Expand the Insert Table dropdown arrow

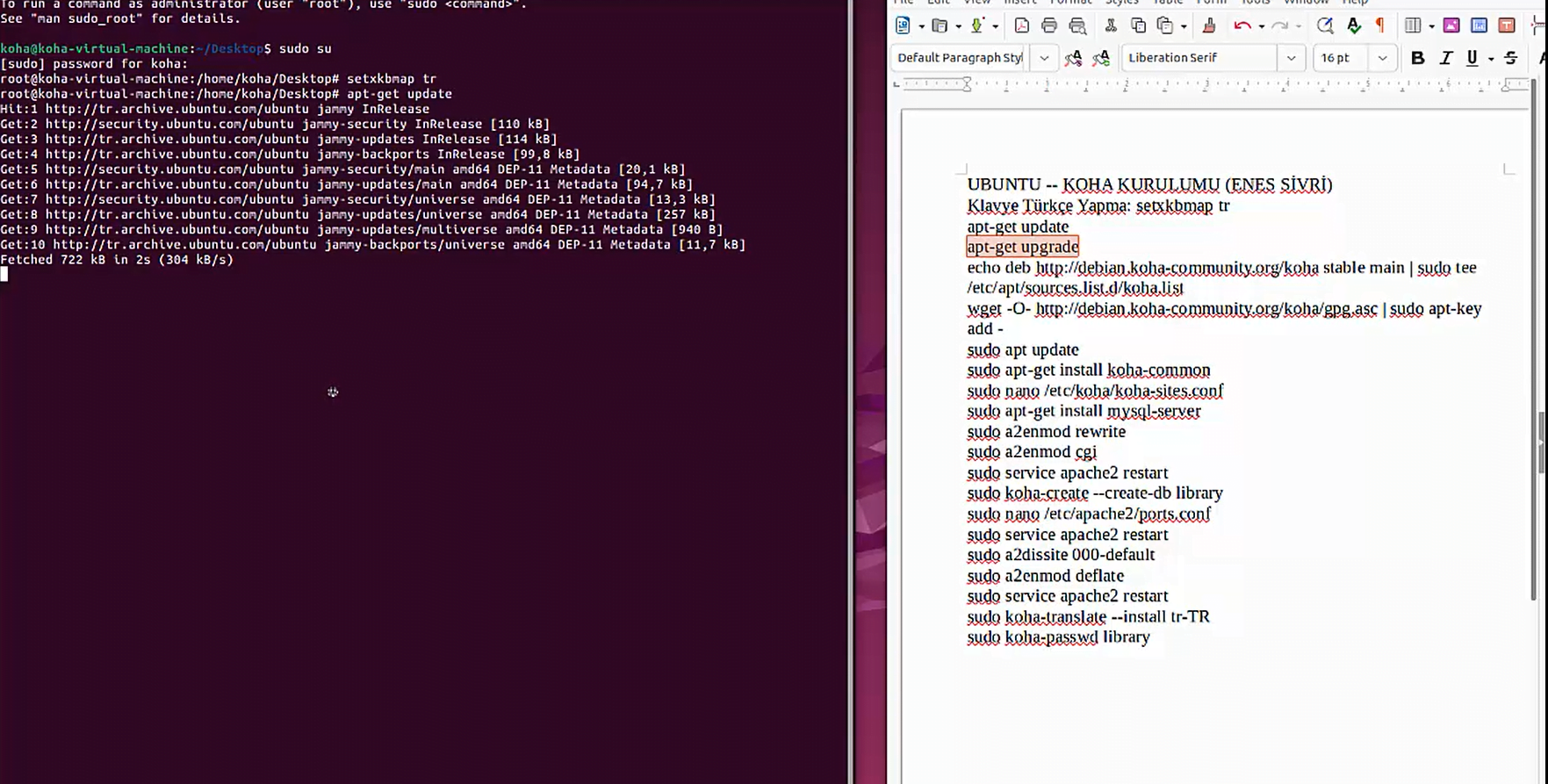point(1431,27)
